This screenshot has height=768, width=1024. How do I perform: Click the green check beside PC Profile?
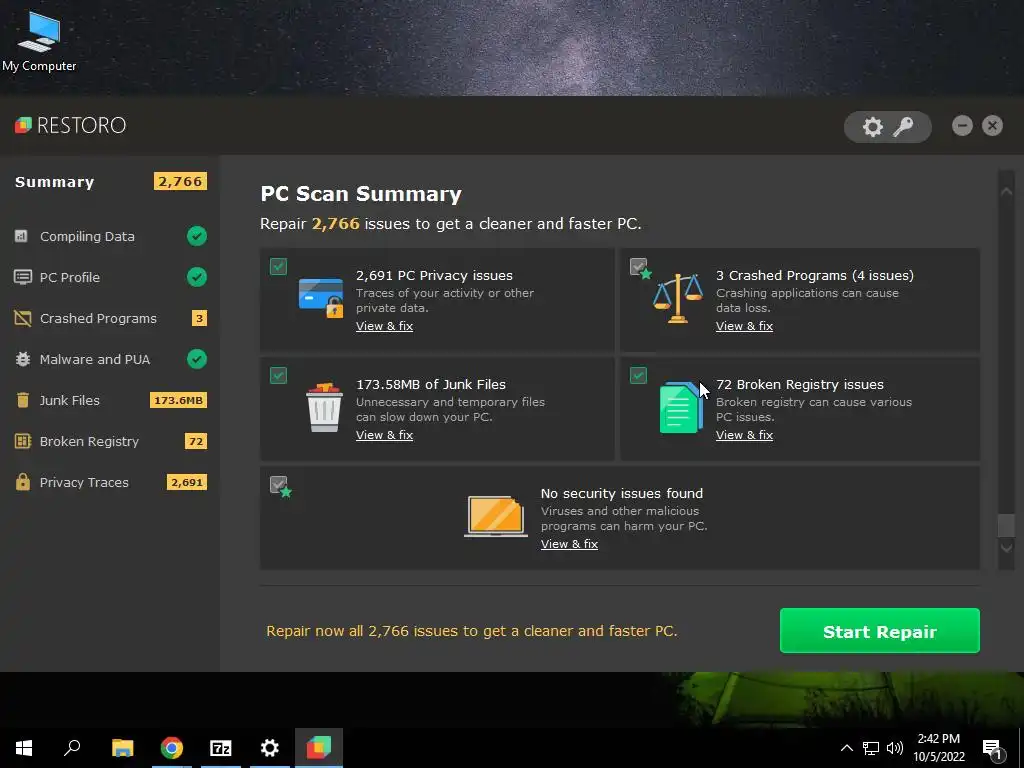197,277
